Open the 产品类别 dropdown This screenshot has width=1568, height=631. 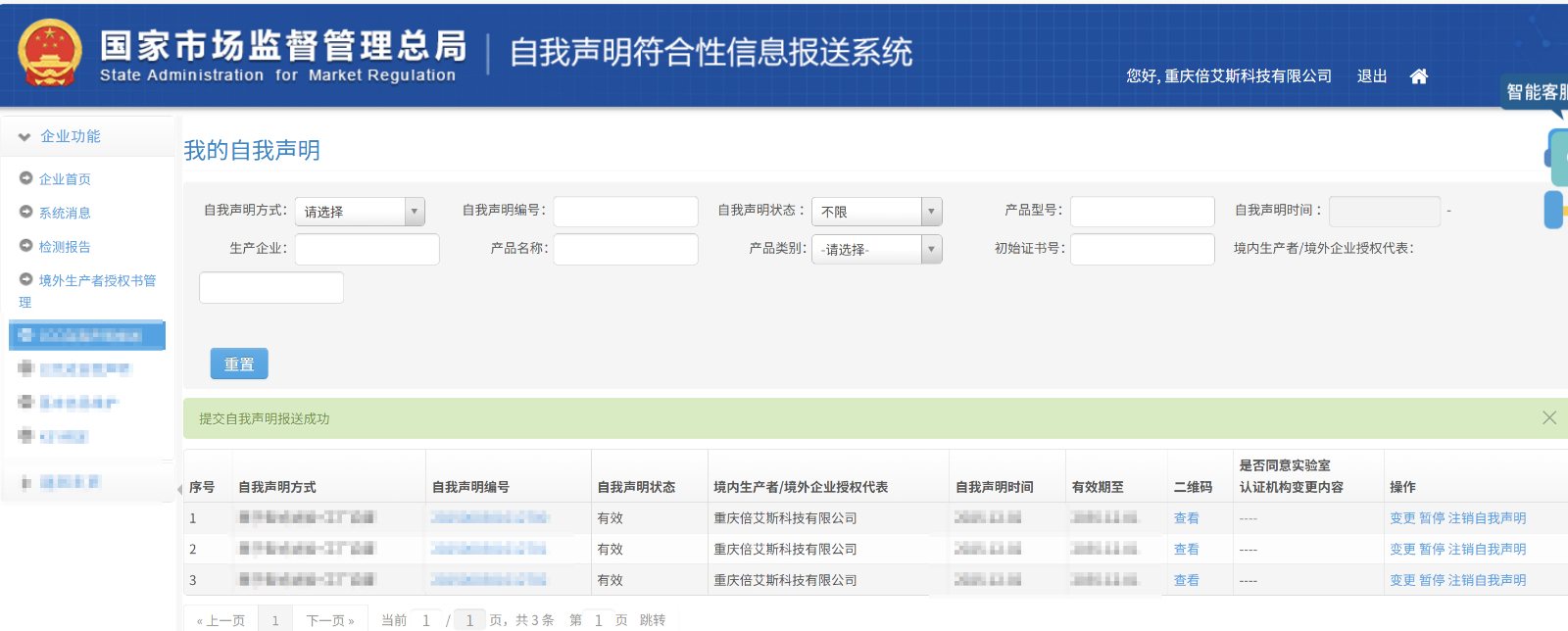[879, 250]
